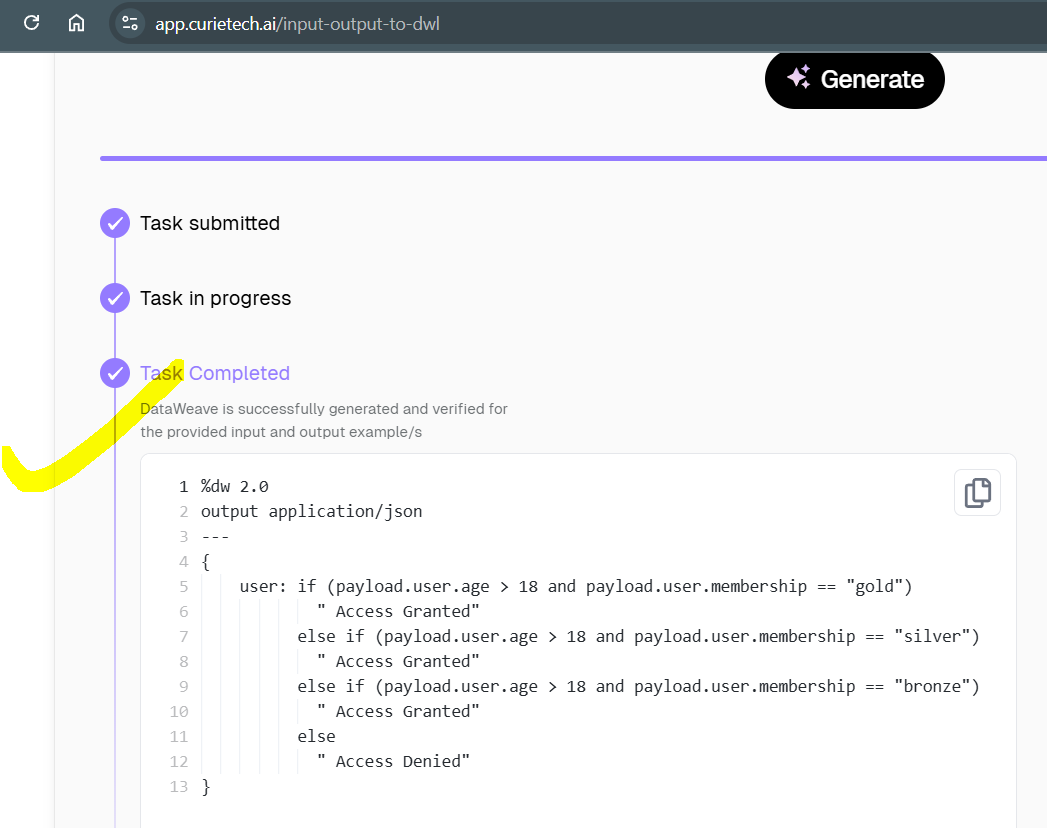The width and height of the screenshot is (1047, 828).
Task: Click code line 'output application/json'
Action: point(312,511)
